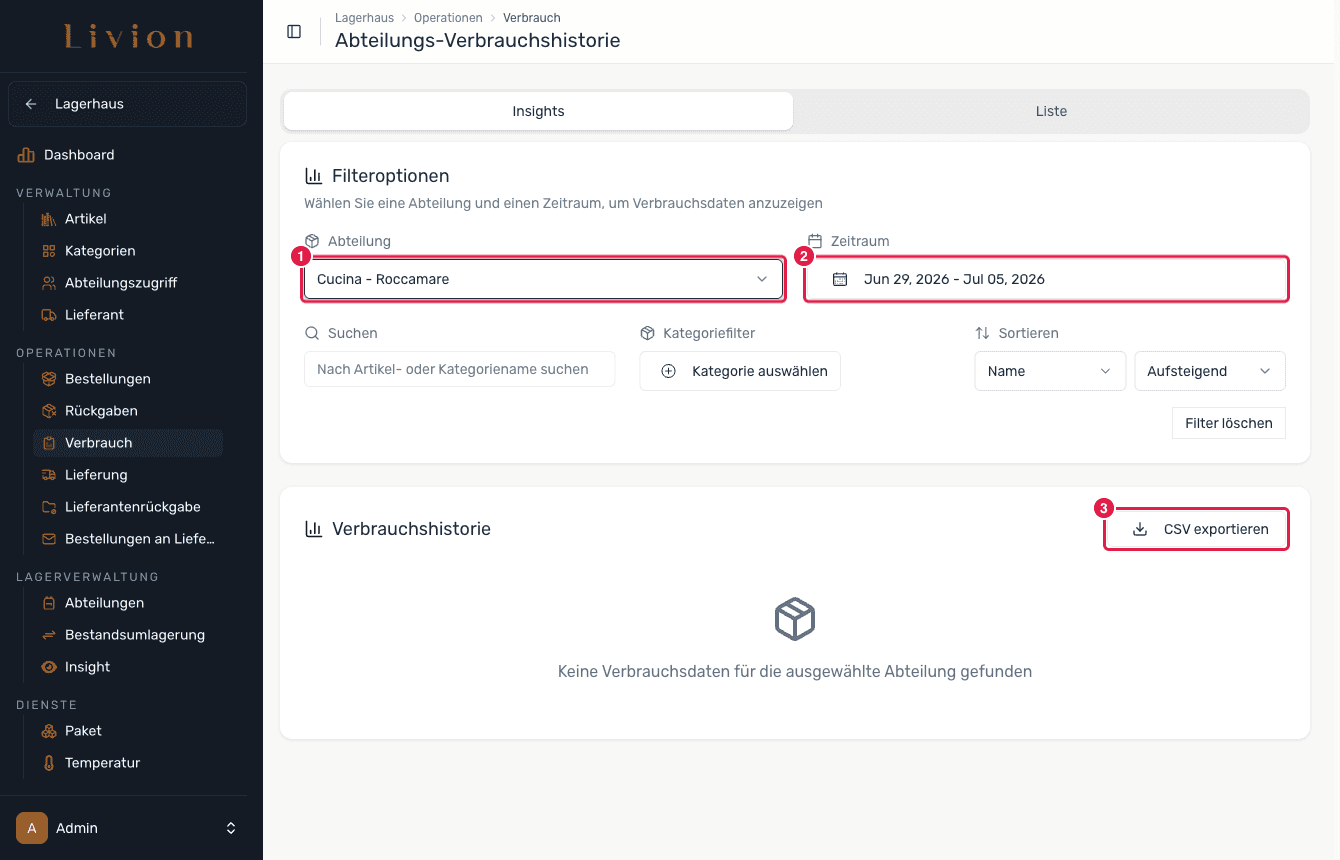
Task: Click Operationen in the breadcrumb
Action: point(448,18)
